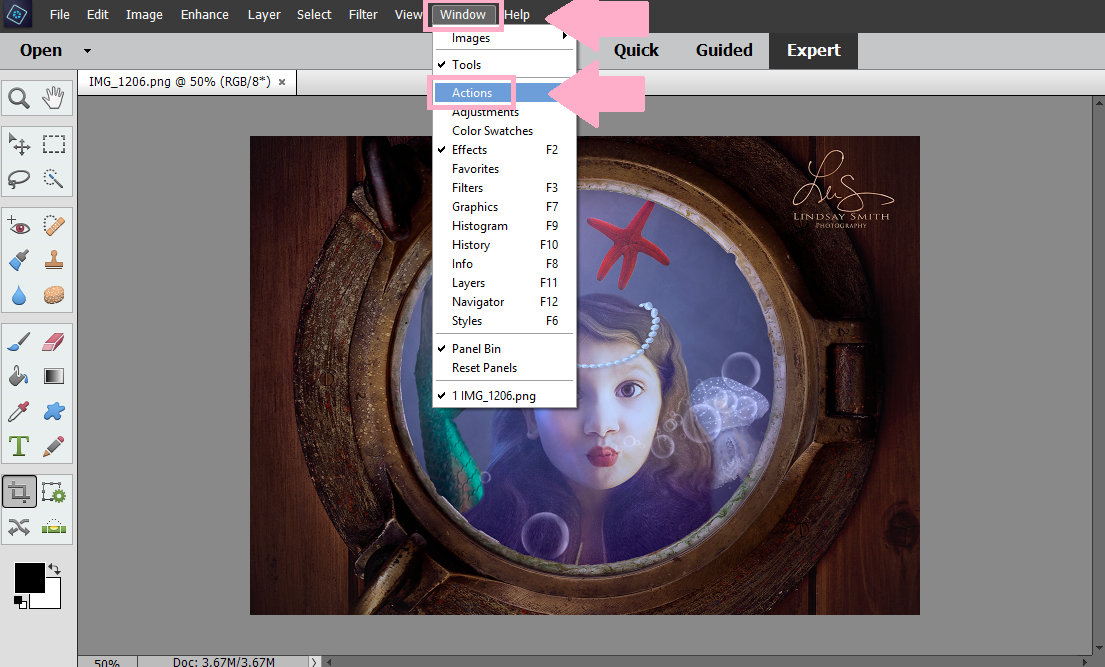The width and height of the screenshot is (1105, 667).
Task: Select the Content-Aware Move tool
Action: (x=19, y=527)
